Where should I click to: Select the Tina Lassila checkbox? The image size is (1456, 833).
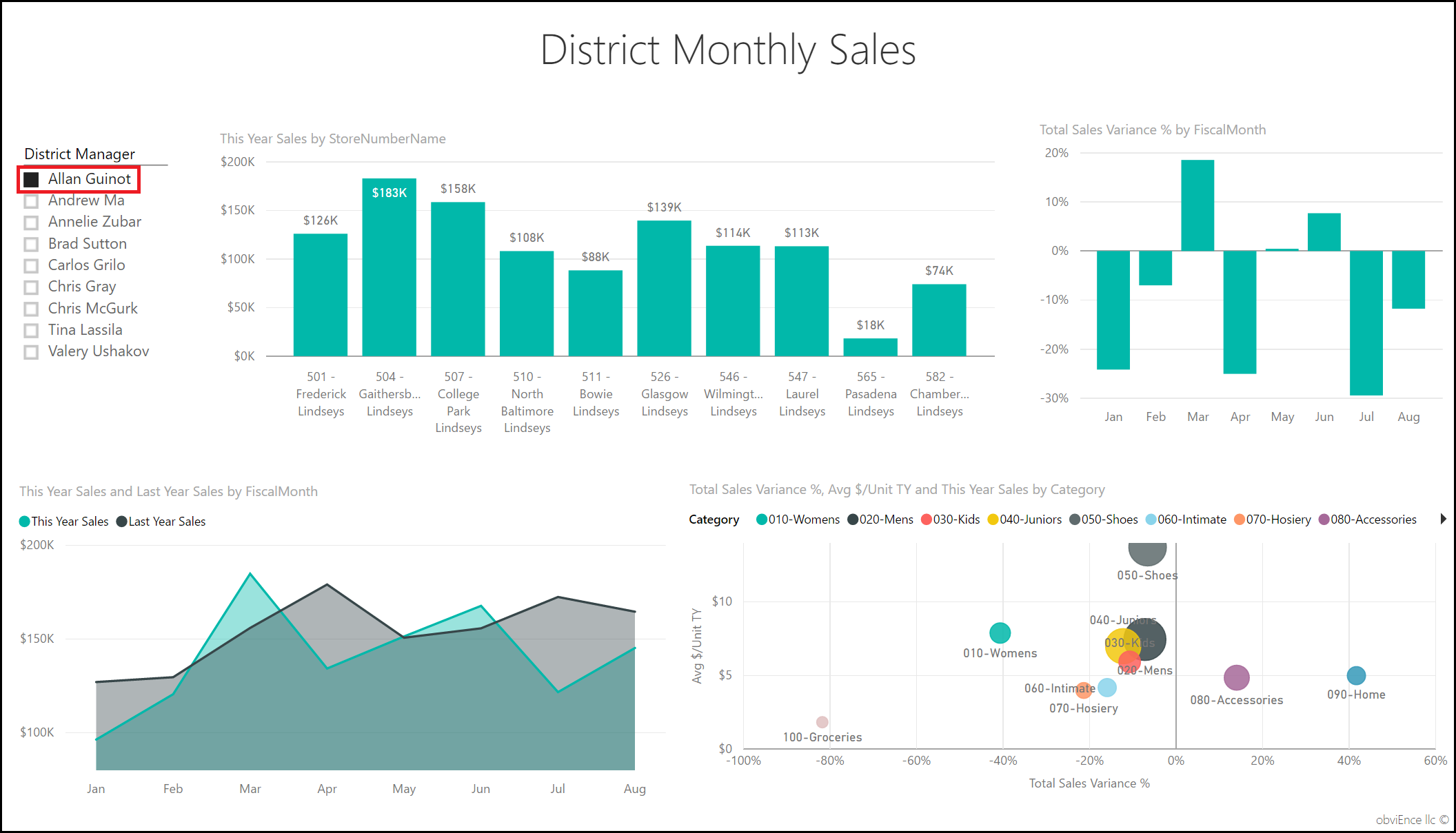point(31,331)
